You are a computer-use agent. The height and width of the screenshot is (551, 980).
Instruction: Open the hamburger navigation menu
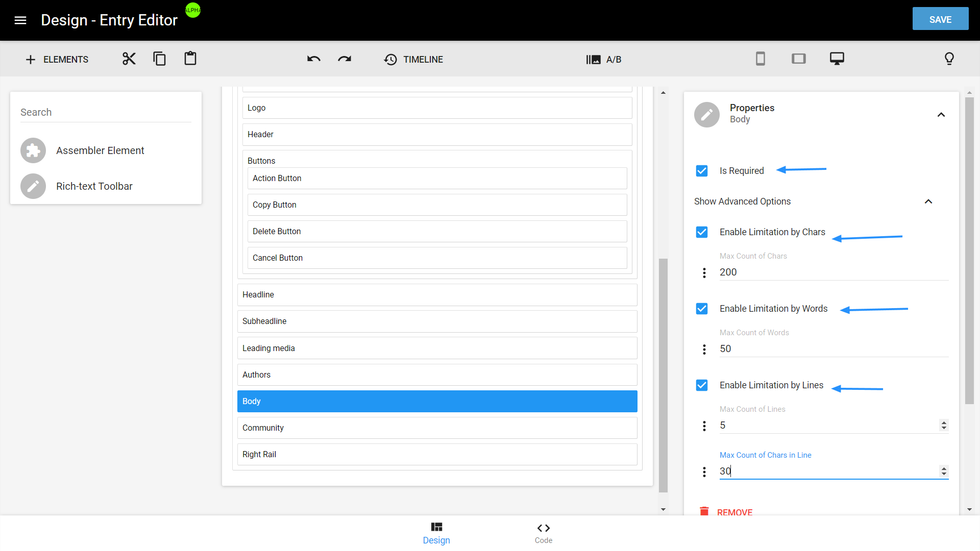20,20
